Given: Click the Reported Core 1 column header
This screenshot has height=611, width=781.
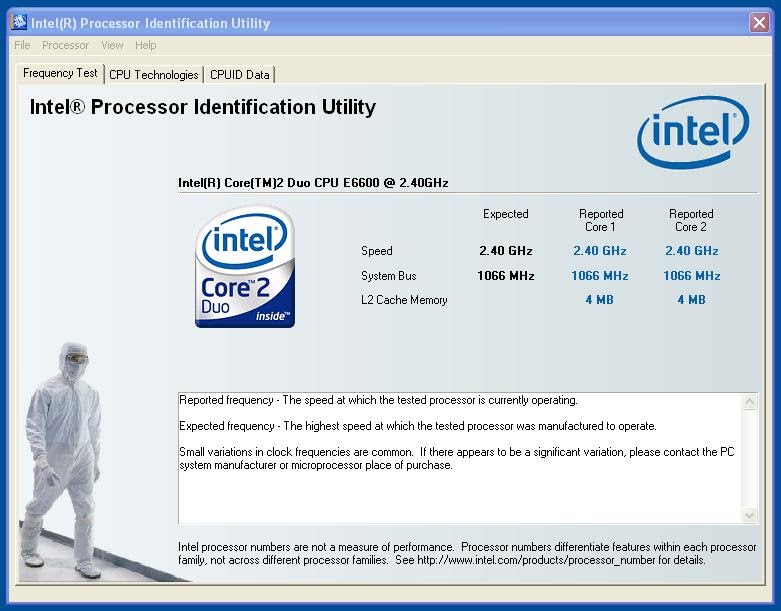Looking at the screenshot, I should coord(601,220).
